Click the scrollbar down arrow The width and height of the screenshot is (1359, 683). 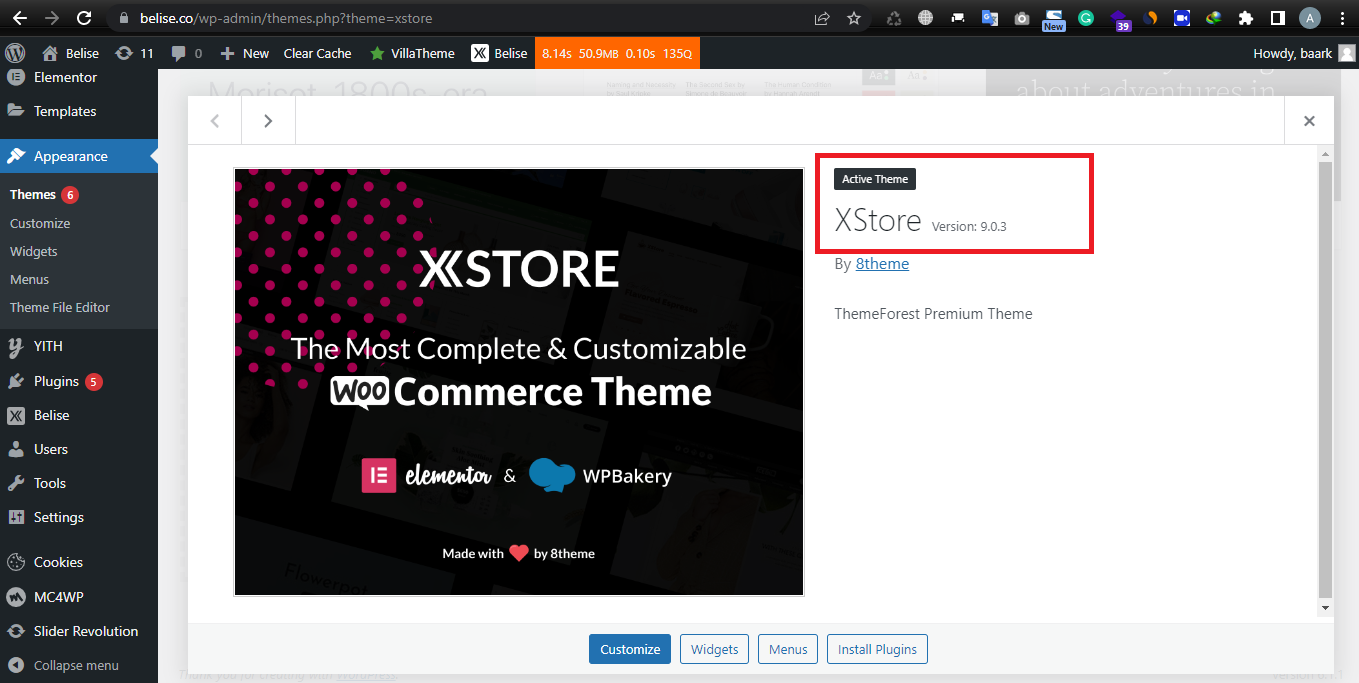(1326, 607)
